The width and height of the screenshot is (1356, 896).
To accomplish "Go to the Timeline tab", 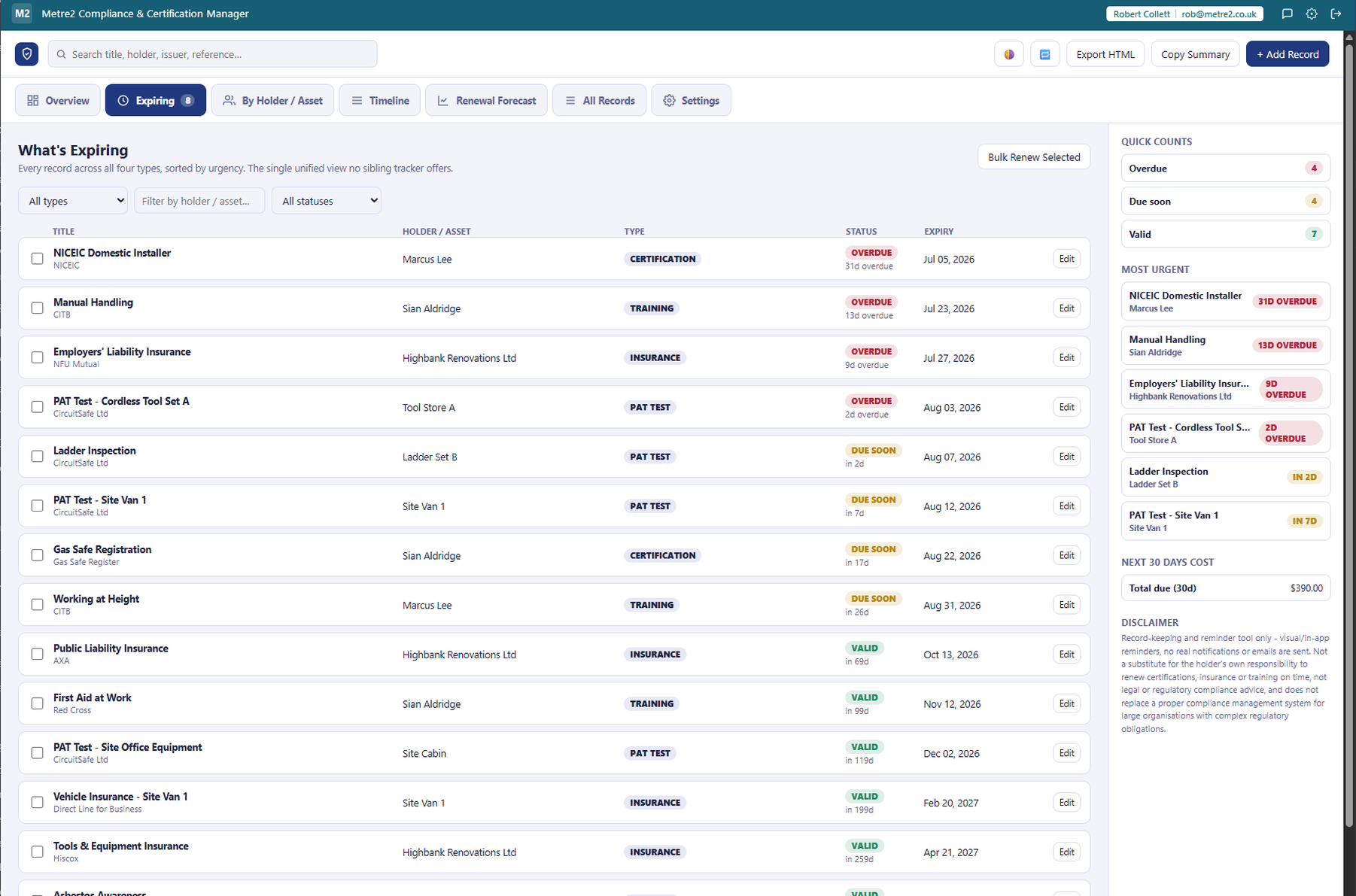I will click(380, 100).
